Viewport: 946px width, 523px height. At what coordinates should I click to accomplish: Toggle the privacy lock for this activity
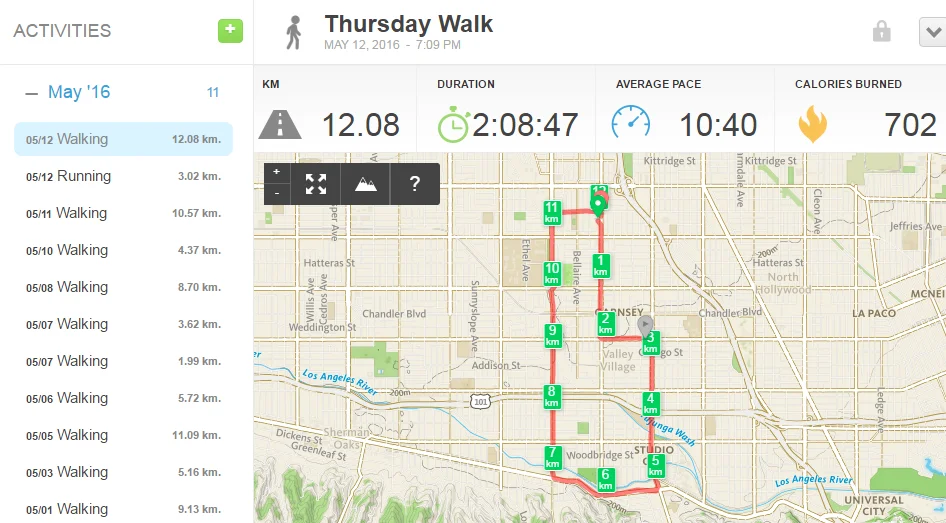[x=881, y=32]
